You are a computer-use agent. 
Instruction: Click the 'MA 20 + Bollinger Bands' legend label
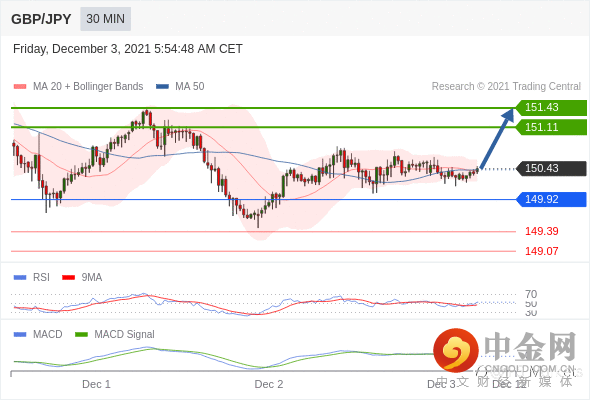(x=88, y=87)
